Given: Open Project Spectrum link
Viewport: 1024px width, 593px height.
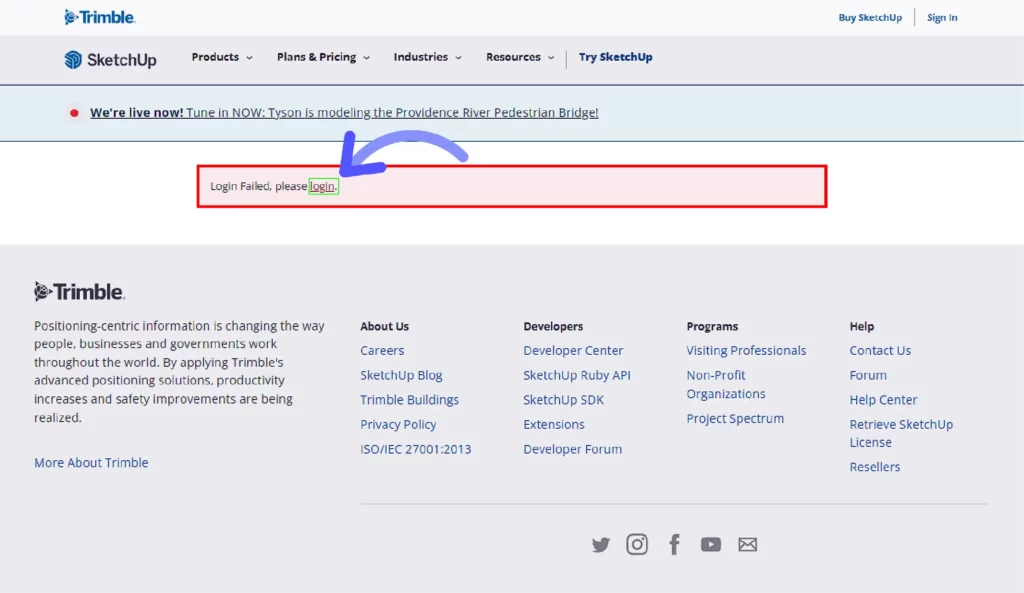Looking at the screenshot, I should [735, 419].
